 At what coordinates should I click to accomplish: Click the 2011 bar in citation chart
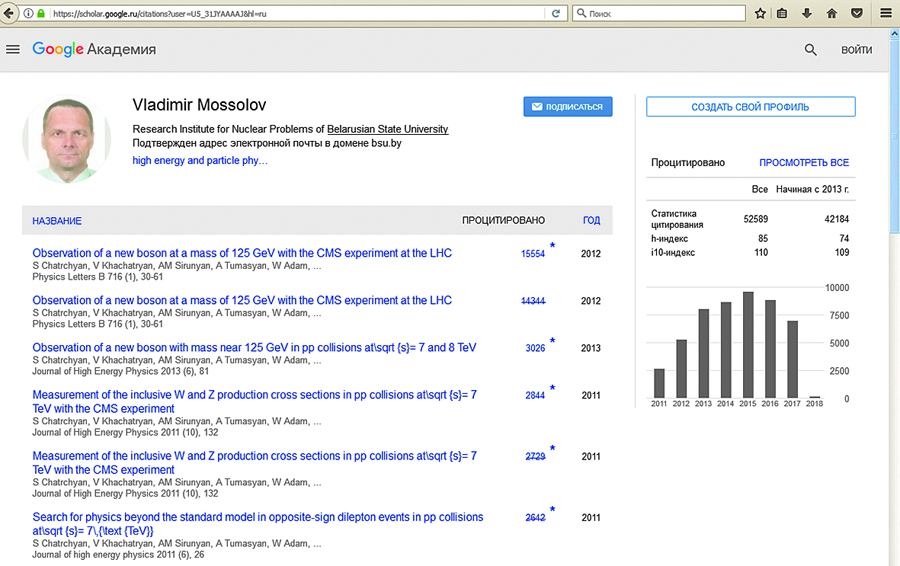[x=659, y=383]
